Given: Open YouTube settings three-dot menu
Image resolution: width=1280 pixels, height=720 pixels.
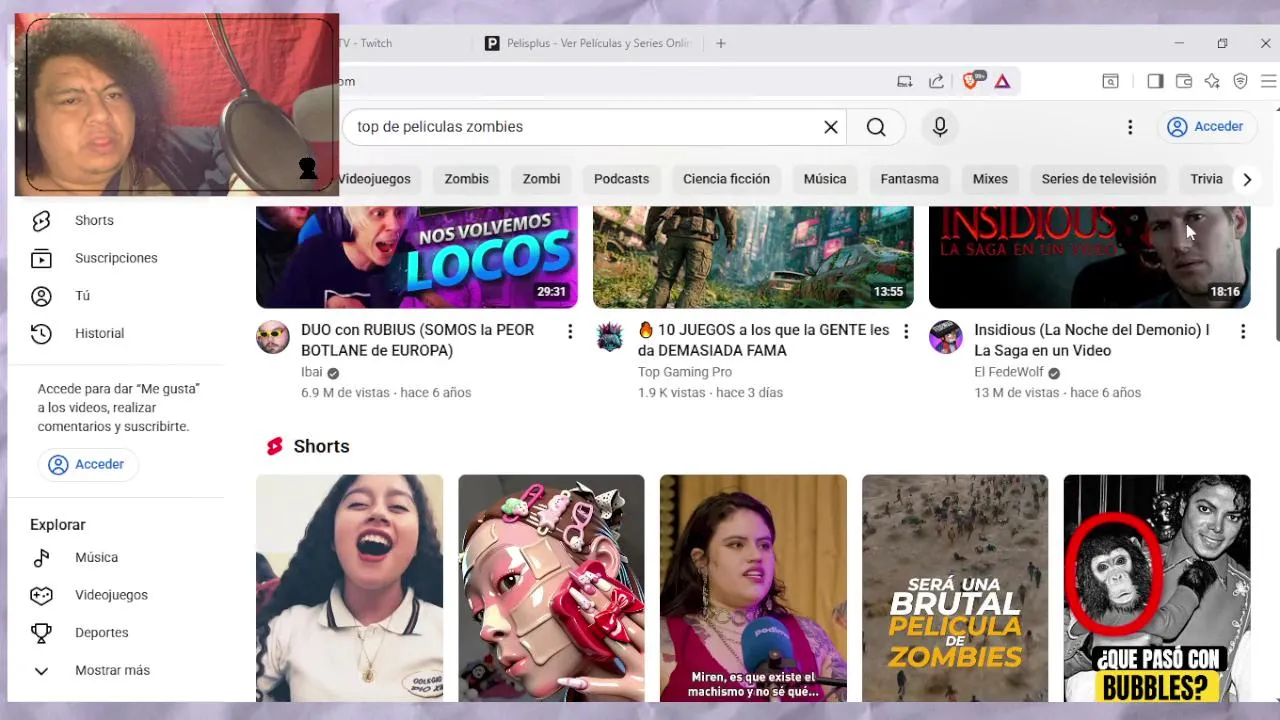Looking at the screenshot, I should [1130, 127].
